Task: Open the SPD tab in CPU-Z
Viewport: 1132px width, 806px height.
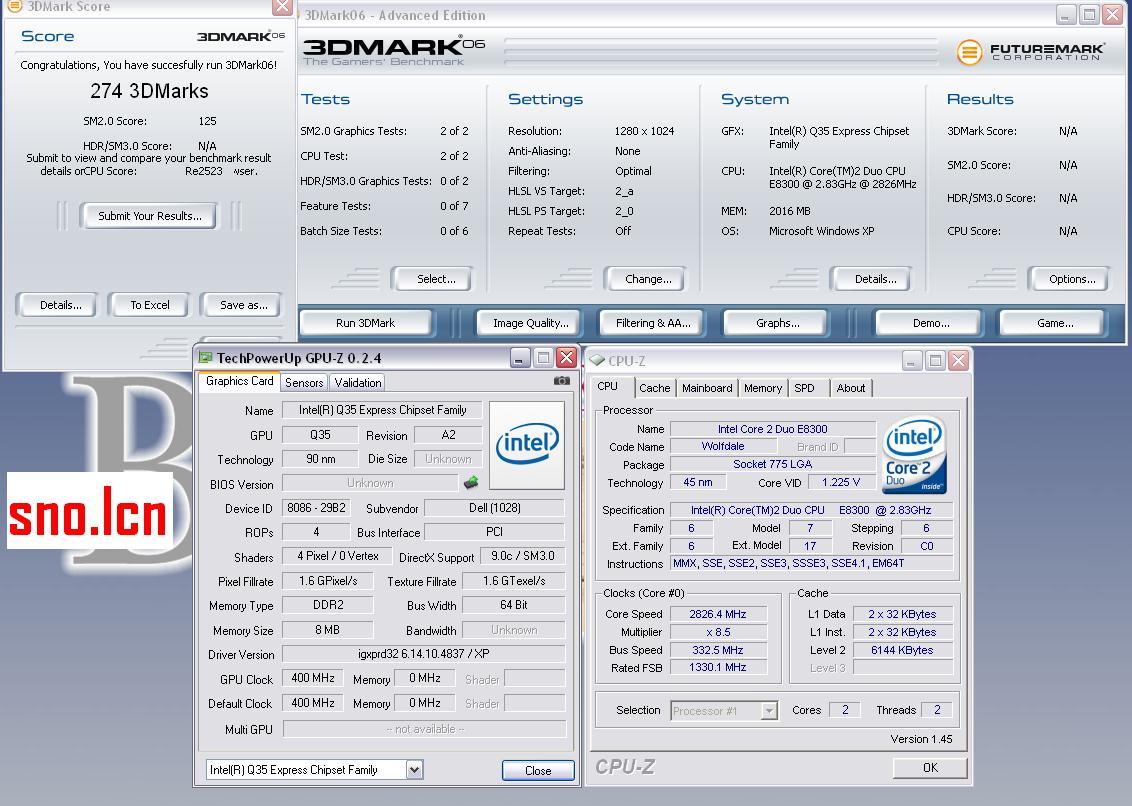Action: [804, 388]
